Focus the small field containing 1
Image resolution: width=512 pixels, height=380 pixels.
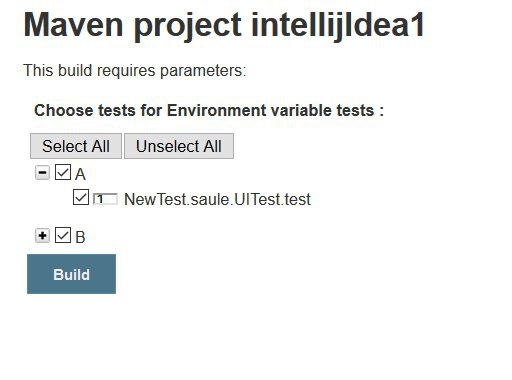(x=105, y=199)
